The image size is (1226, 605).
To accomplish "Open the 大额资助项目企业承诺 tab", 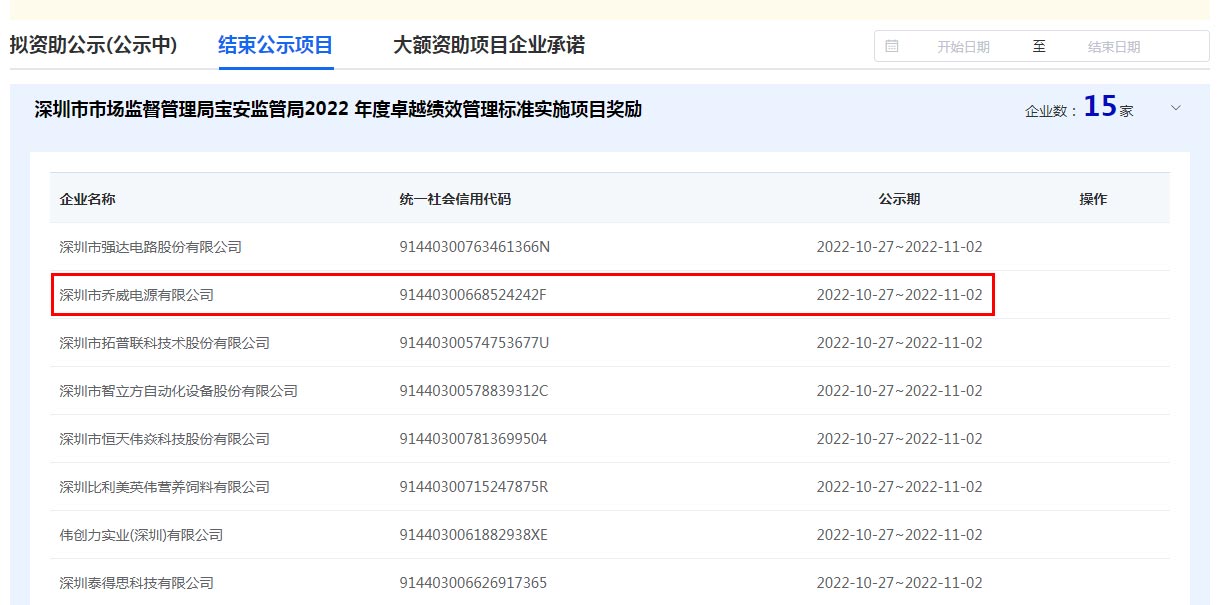I will [x=488, y=45].
